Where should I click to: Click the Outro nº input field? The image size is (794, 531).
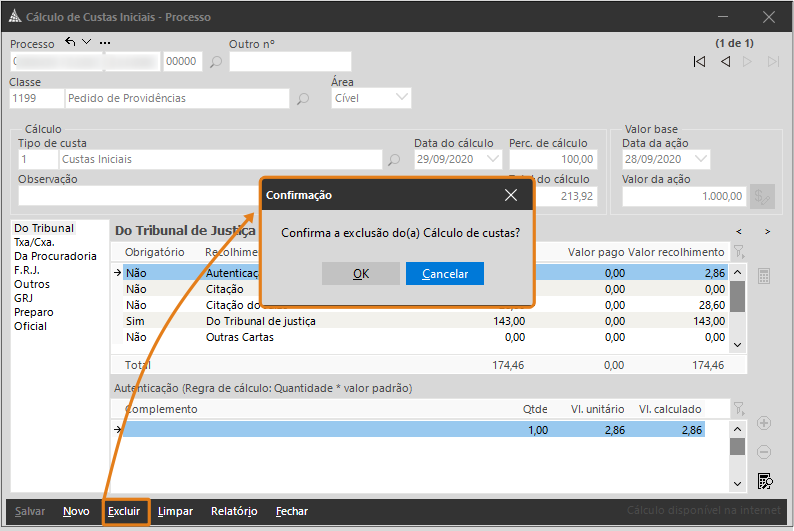[290, 62]
